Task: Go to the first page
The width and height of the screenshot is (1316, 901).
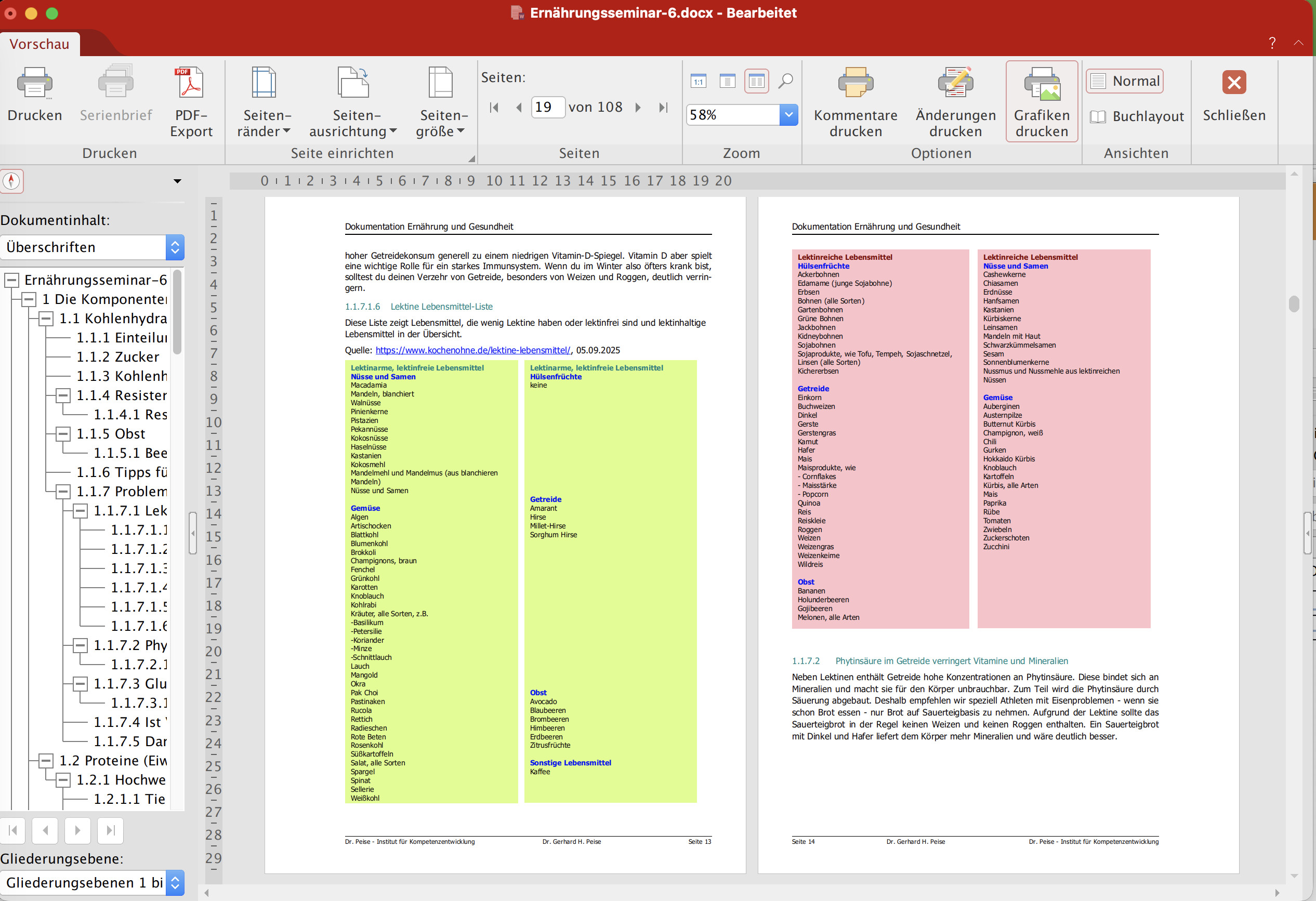Action: (494, 108)
